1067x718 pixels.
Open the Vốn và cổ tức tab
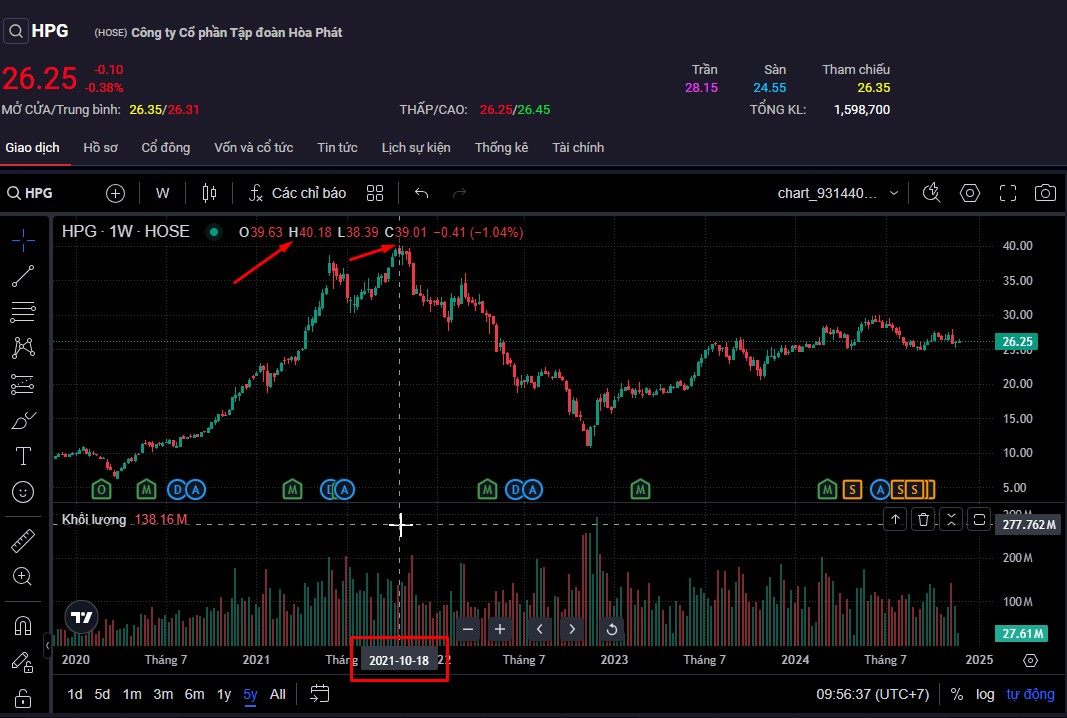254,148
